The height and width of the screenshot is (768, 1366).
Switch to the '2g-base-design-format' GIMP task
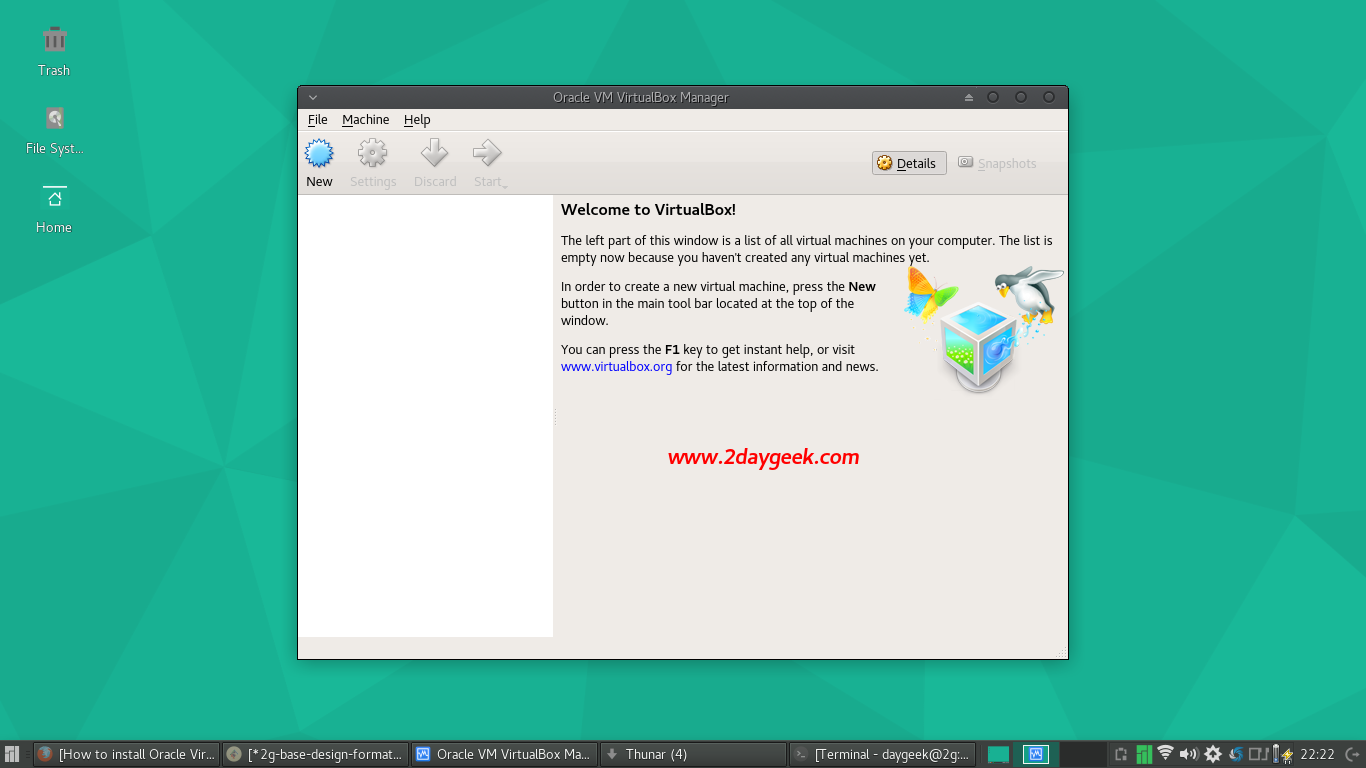pyautogui.click(x=315, y=754)
